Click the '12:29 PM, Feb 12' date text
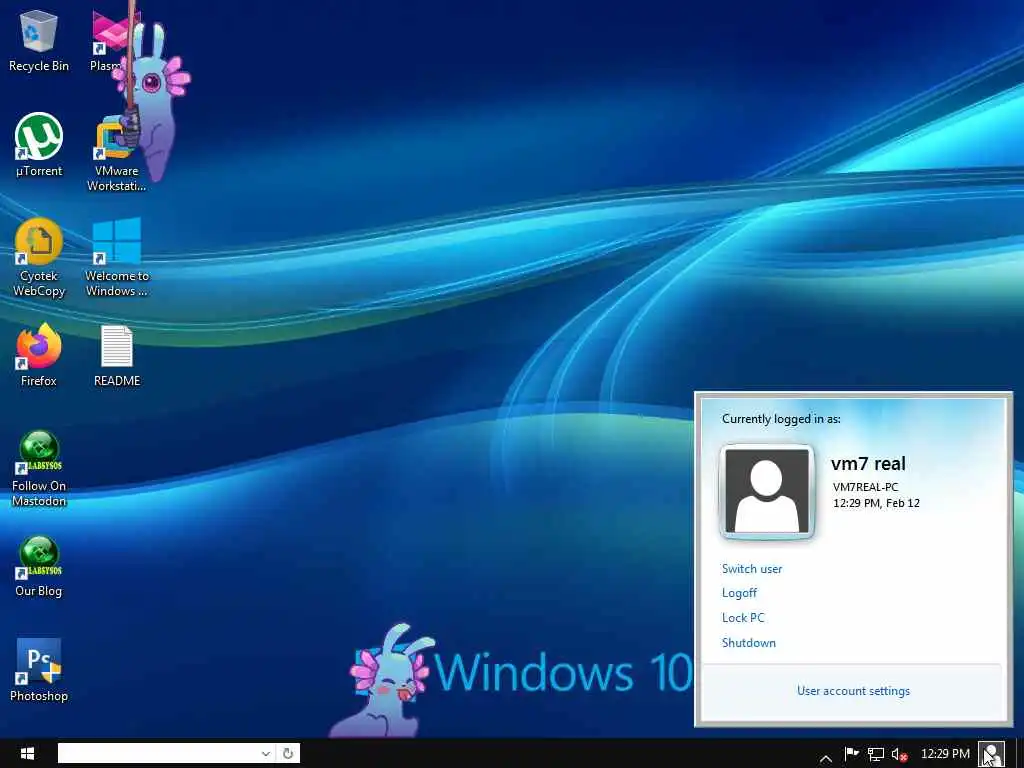The width and height of the screenshot is (1024, 768). tap(876, 504)
